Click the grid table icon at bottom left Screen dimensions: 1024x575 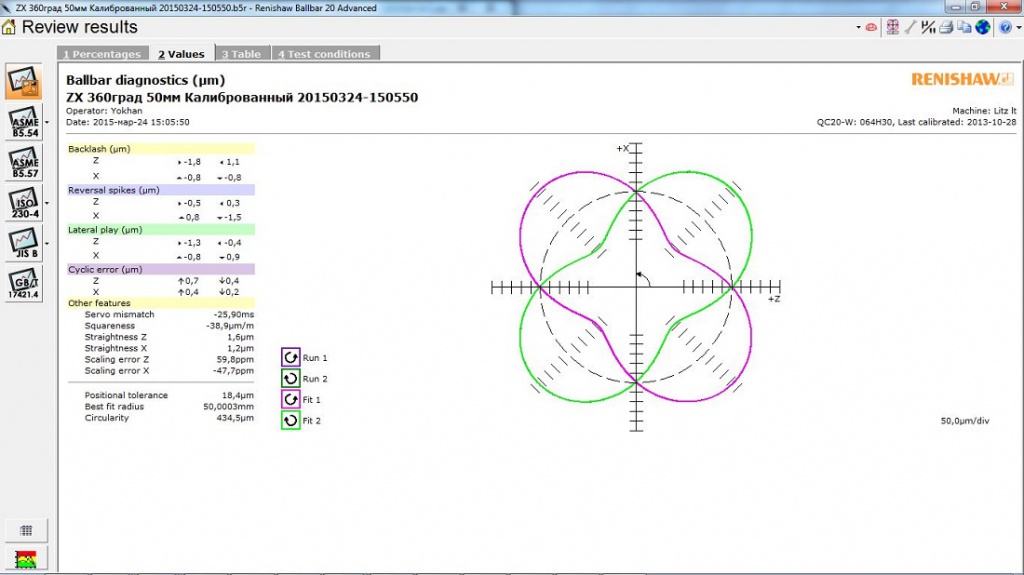pyautogui.click(x=26, y=530)
